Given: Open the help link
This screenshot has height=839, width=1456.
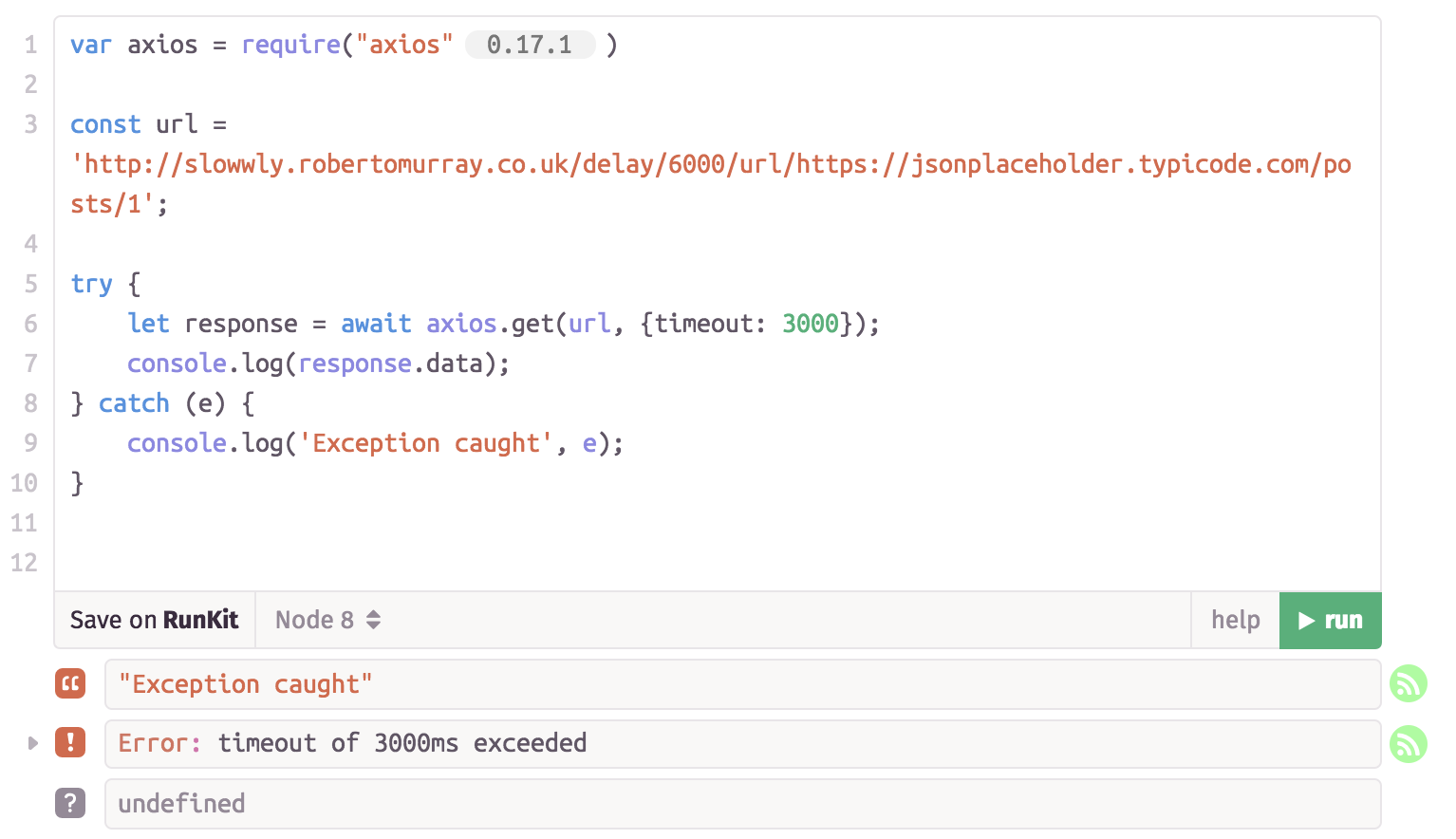Looking at the screenshot, I should pyautogui.click(x=1235, y=621).
